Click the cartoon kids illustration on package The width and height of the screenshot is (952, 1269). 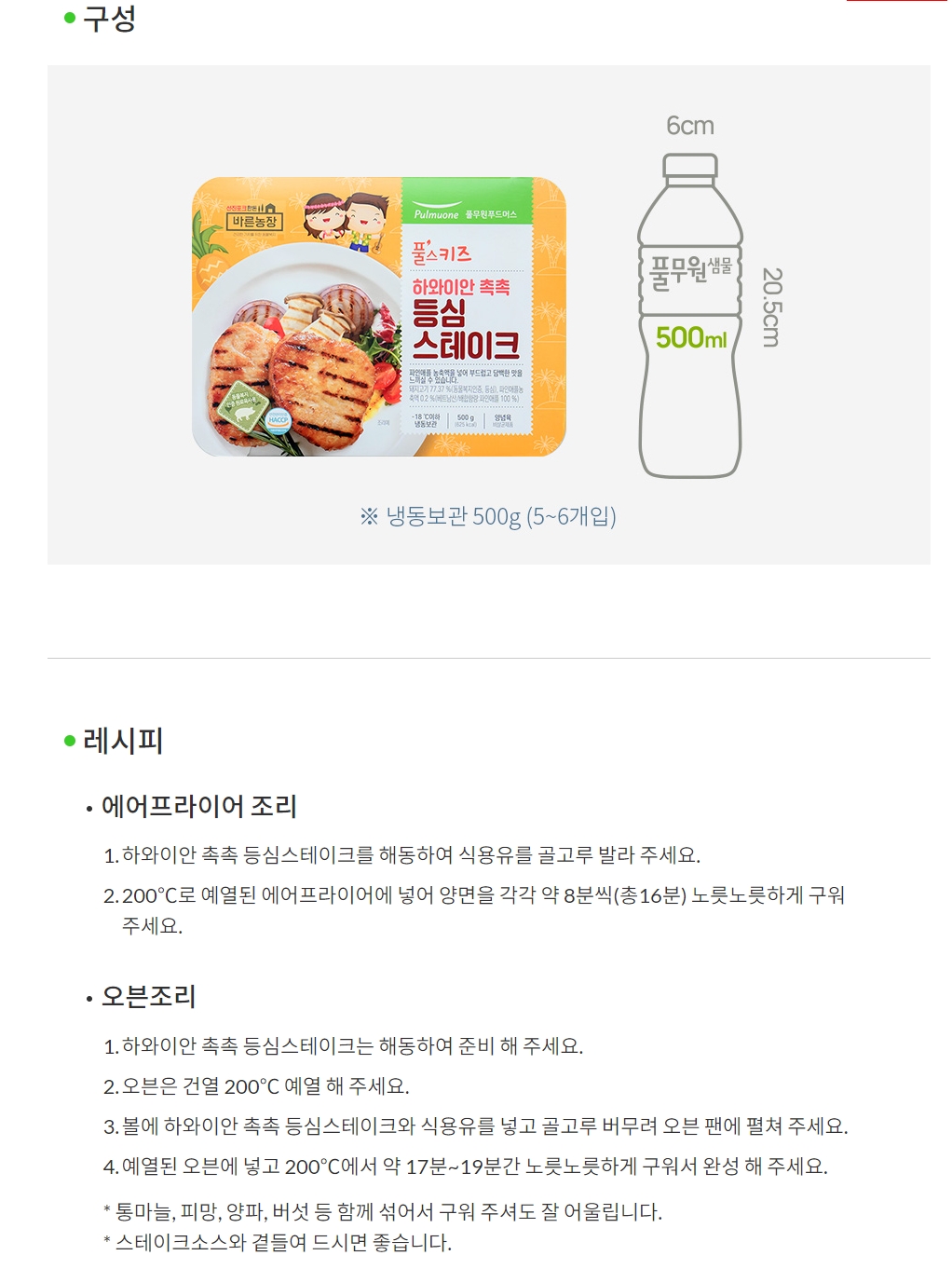(347, 221)
